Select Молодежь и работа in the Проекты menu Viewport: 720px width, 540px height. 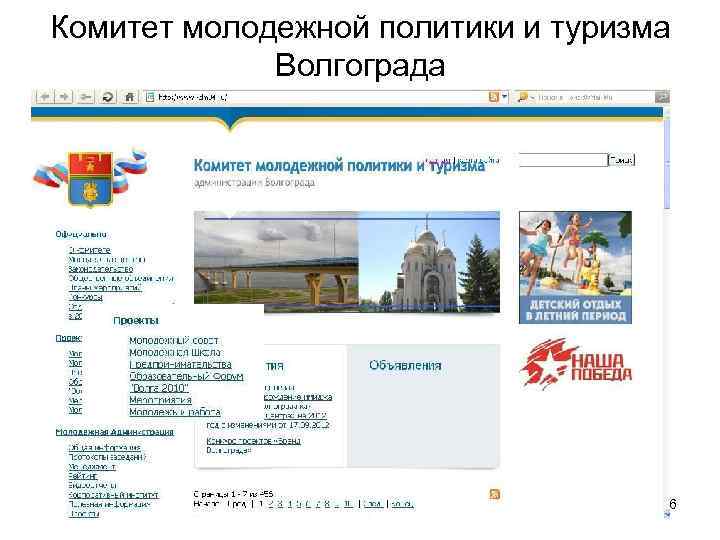click(x=174, y=412)
